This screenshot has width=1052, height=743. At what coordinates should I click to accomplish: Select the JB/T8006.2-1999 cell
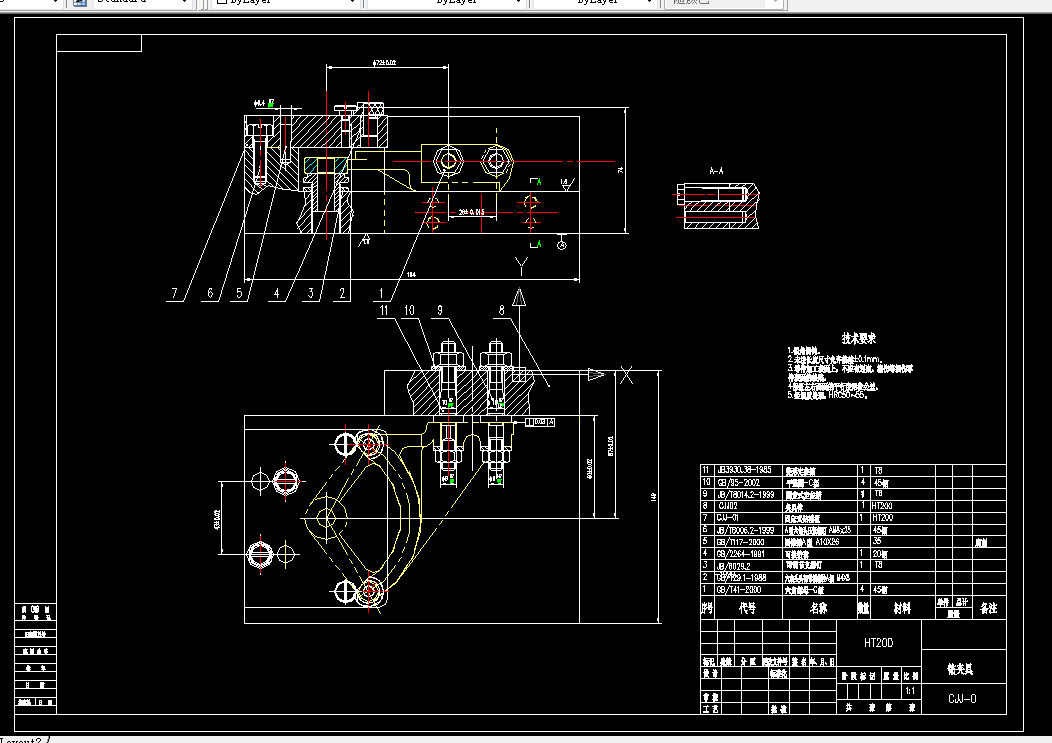(x=745, y=530)
